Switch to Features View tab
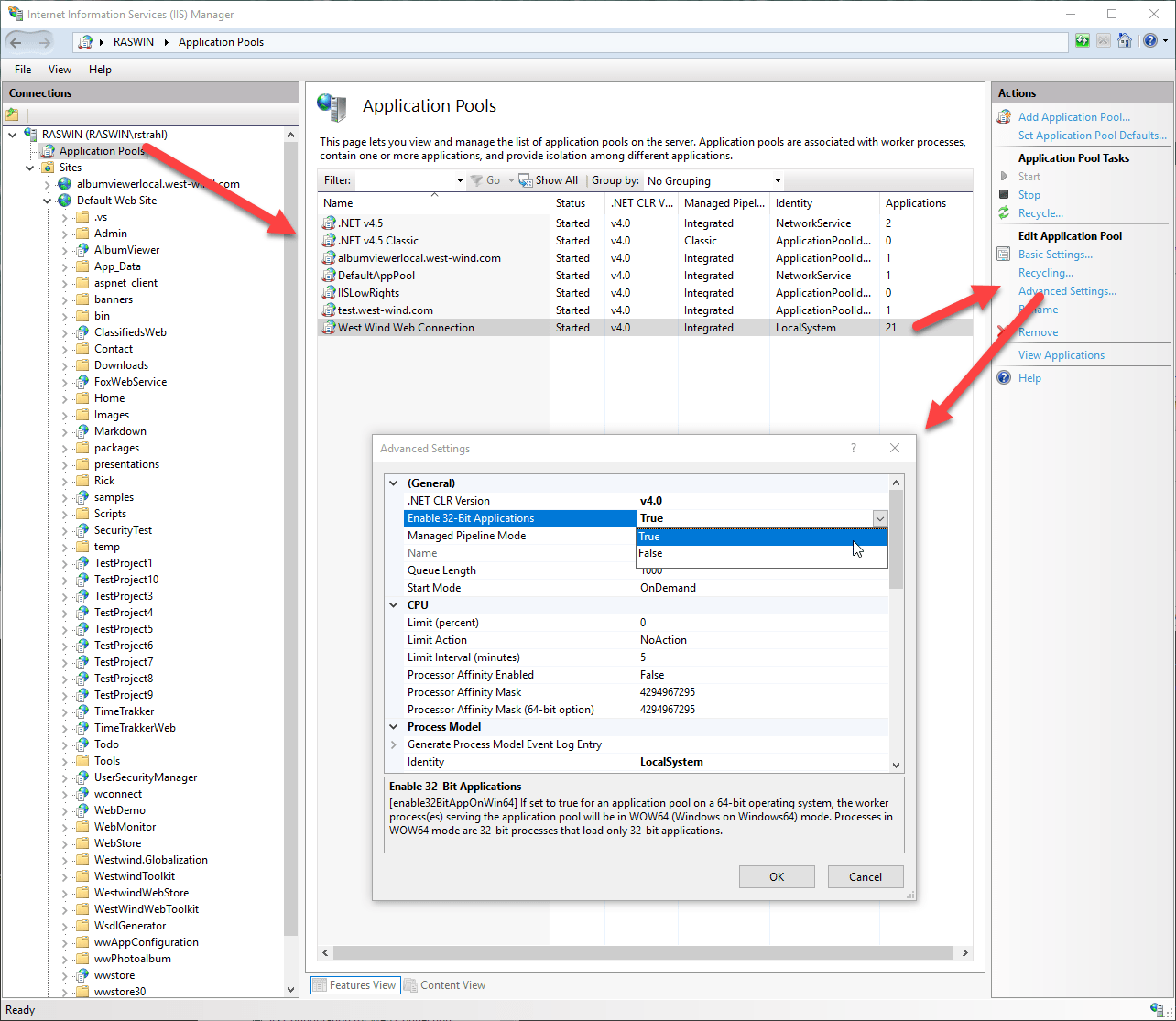The image size is (1176, 1021). [x=354, y=985]
